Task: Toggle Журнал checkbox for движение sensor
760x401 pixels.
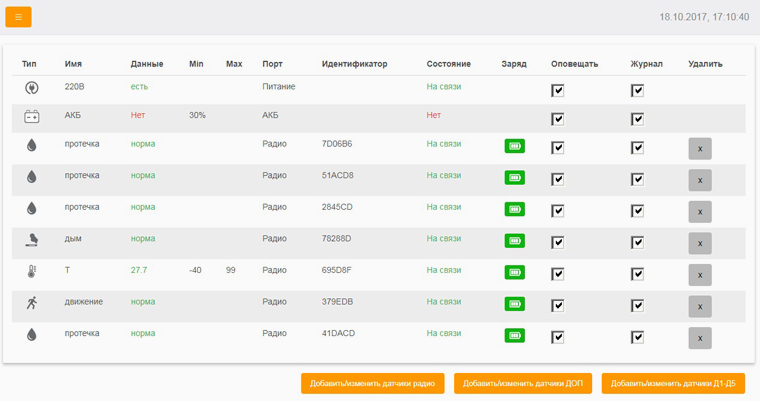Action: point(637,306)
